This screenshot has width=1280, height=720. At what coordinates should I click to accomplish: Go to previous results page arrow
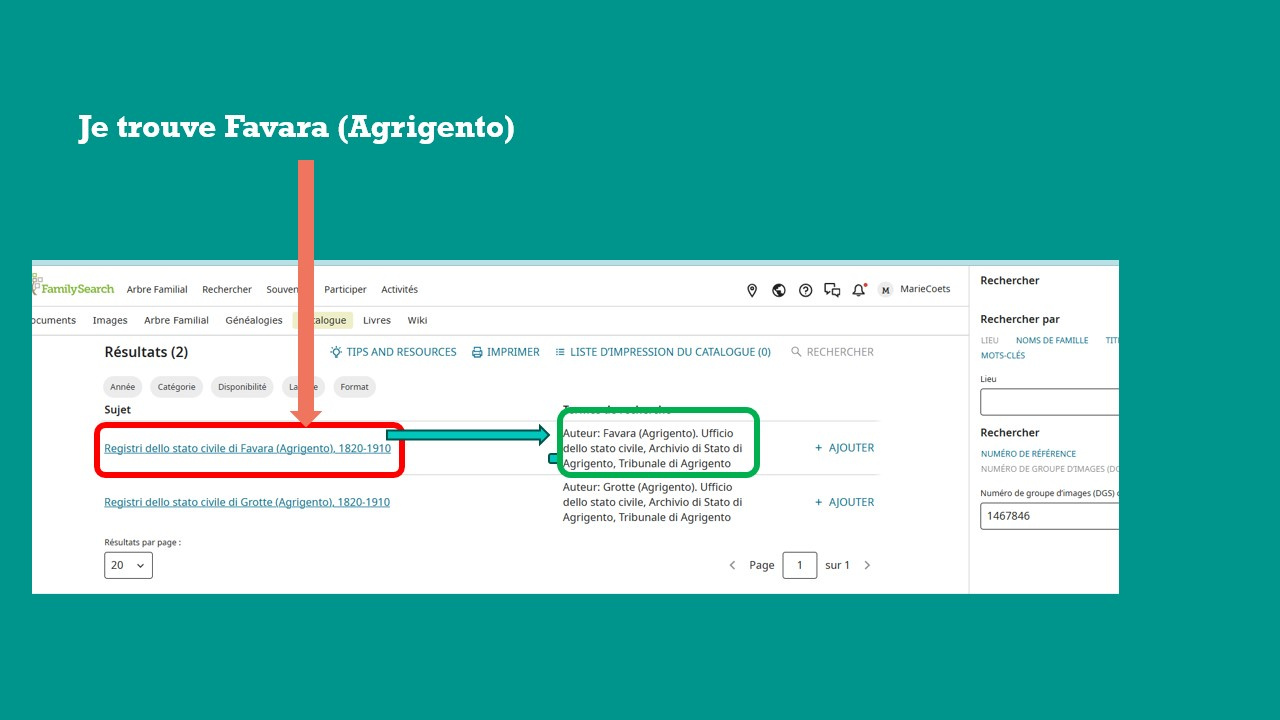[x=732, y=565]
